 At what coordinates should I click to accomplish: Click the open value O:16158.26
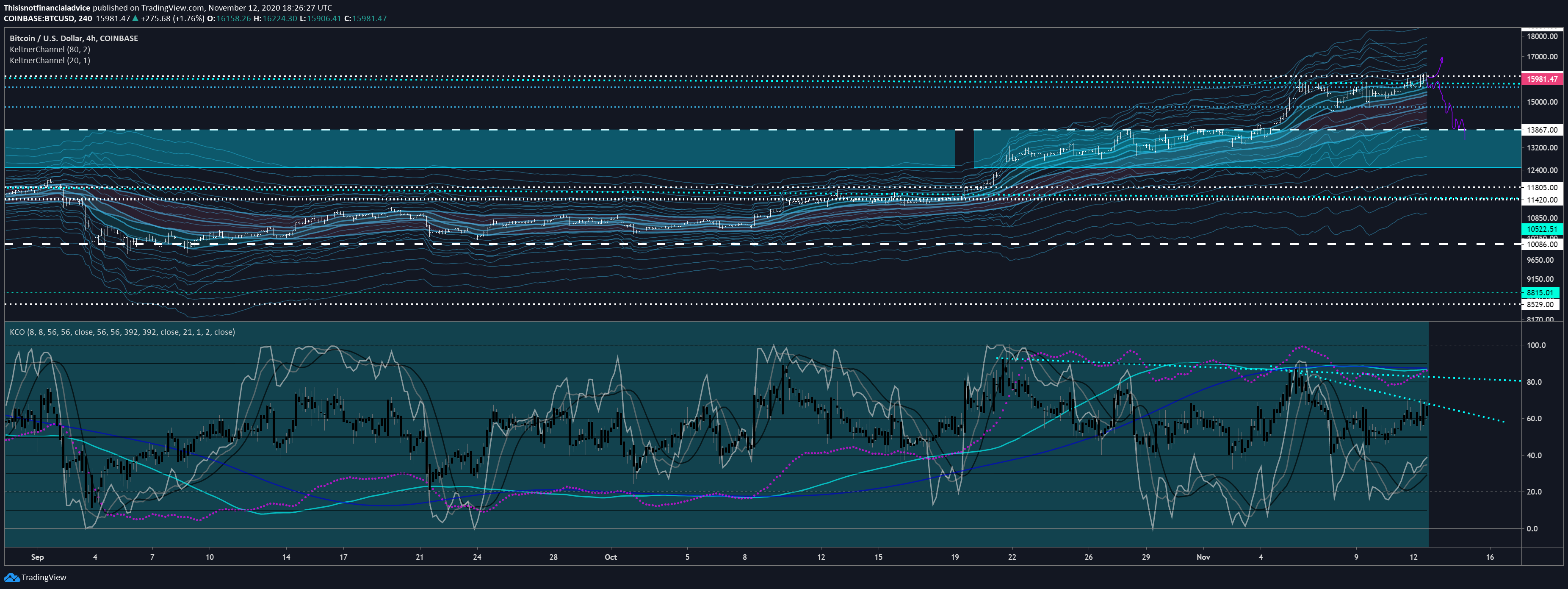[229, 18]
